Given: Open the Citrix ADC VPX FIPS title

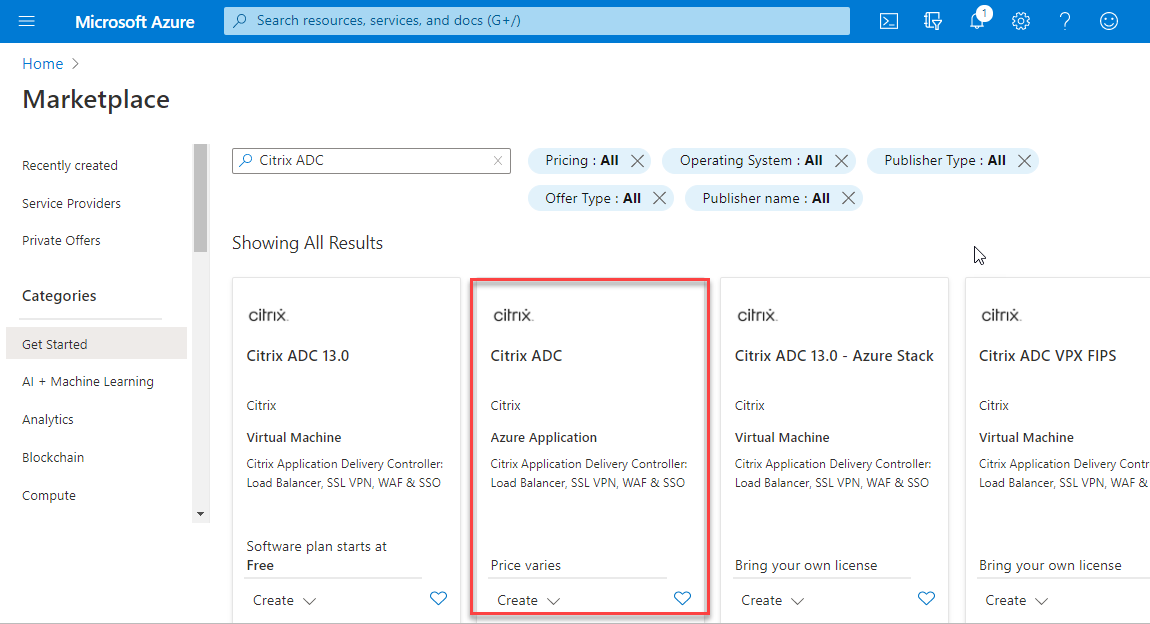Looking at the screenshot, I should [x=1047, y=356].
